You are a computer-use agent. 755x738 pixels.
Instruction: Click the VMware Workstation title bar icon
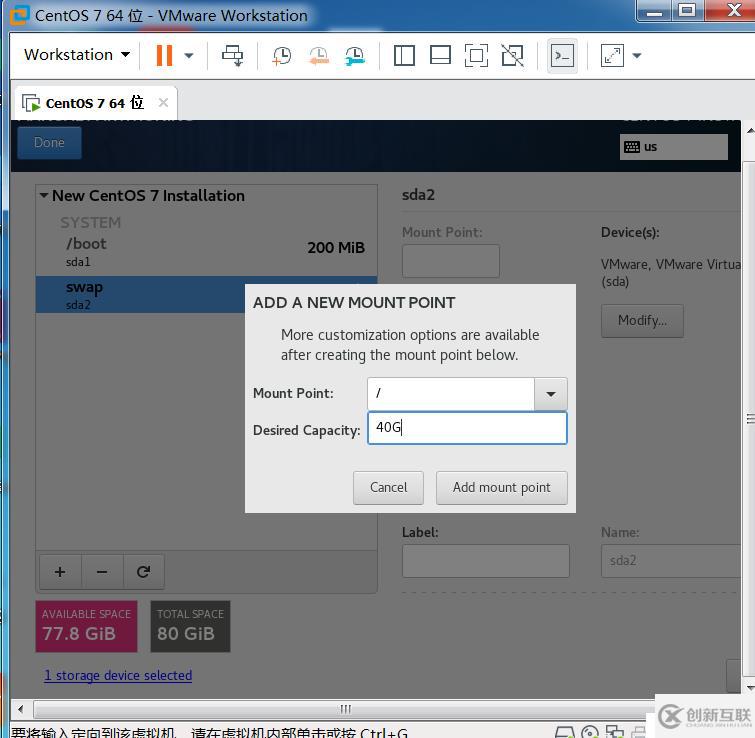(20, 15)
